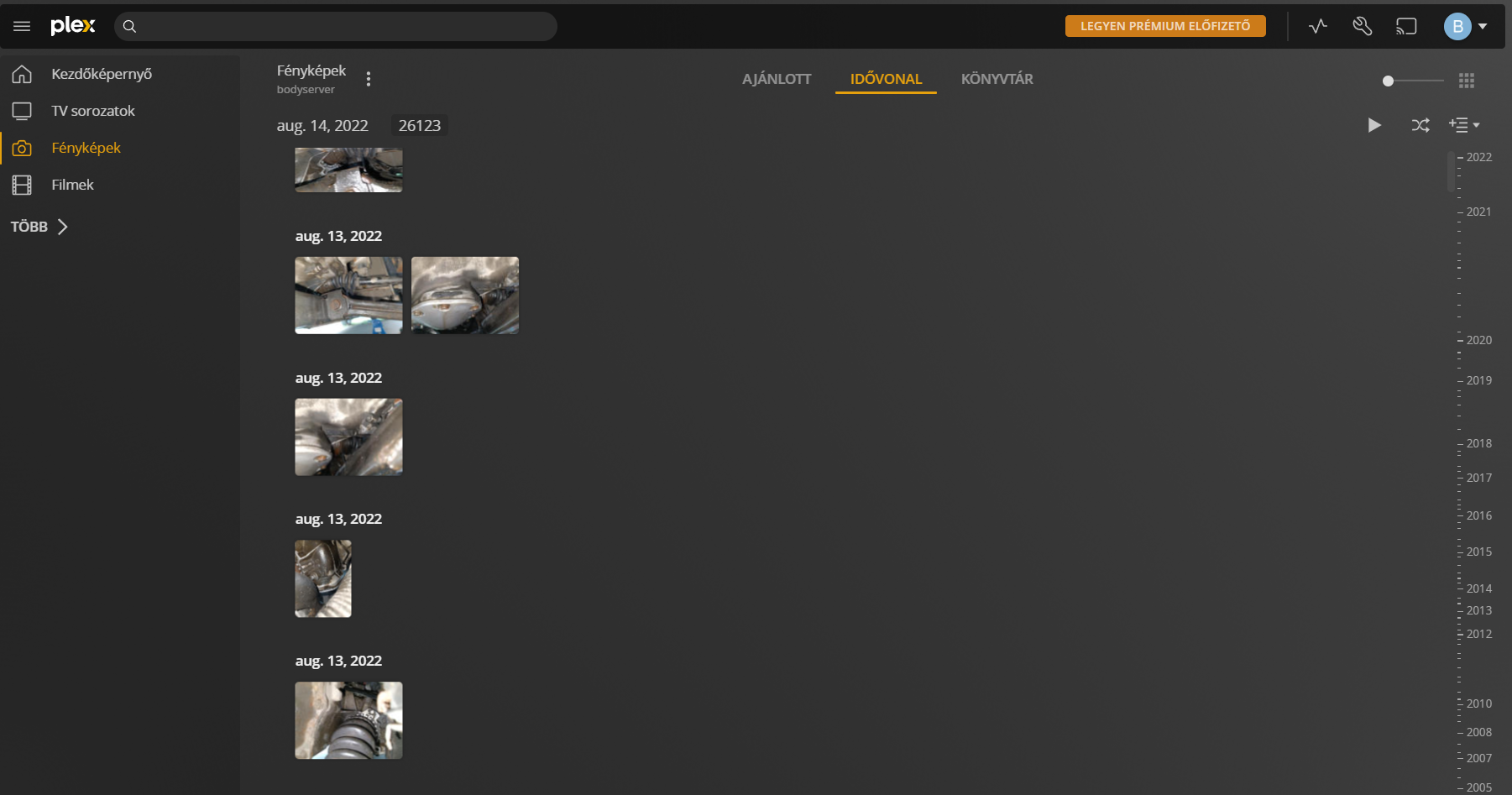This screenshot has height=795, width=1512.
Task: Jump to 2017 on the timeline
Action: [1478, 478]
